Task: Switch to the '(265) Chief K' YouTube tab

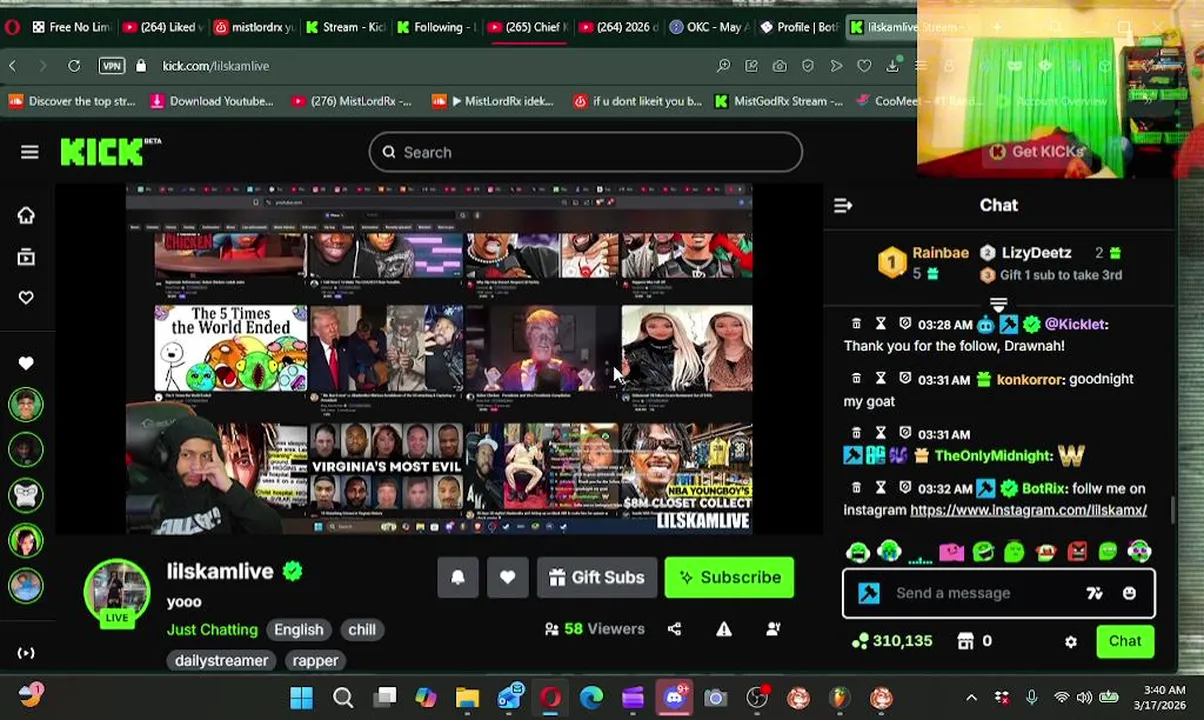Action: coord(527,27)
